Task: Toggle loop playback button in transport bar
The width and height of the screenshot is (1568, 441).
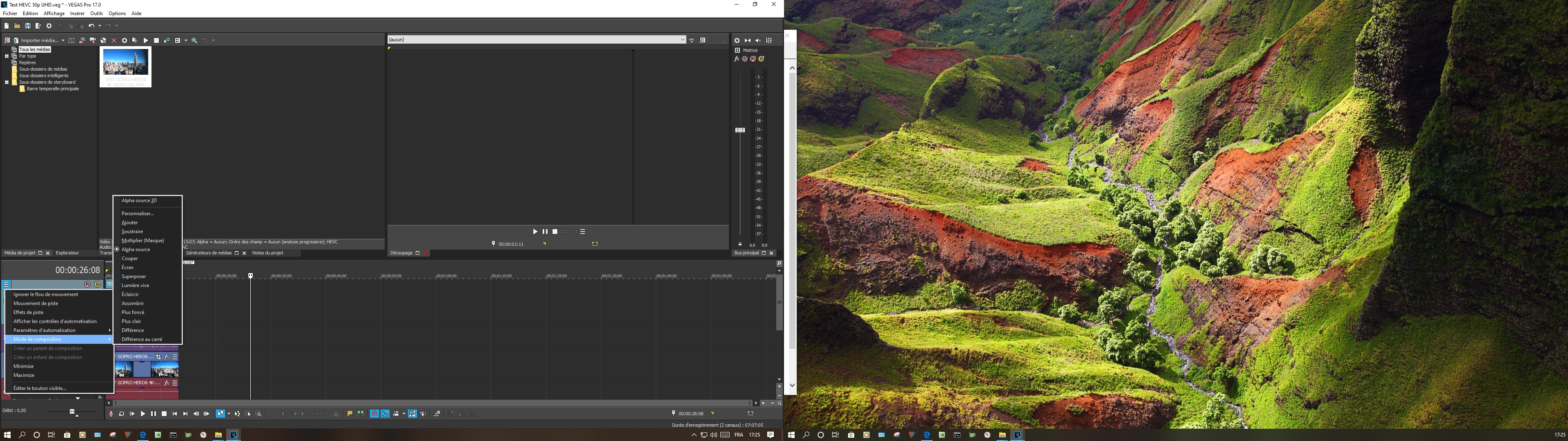Action: click(x=121, y=414)
